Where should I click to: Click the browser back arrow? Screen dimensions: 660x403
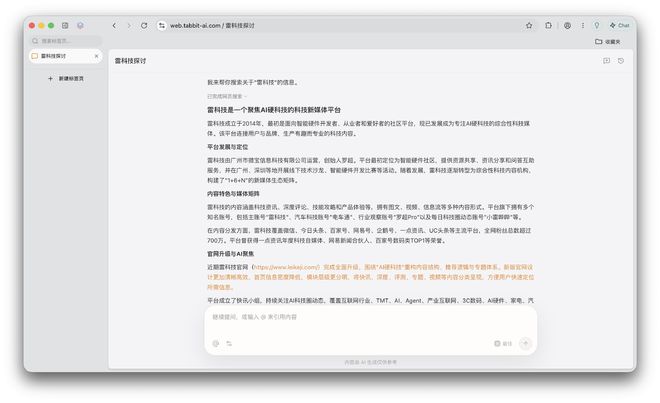click(x=114, y=25)
